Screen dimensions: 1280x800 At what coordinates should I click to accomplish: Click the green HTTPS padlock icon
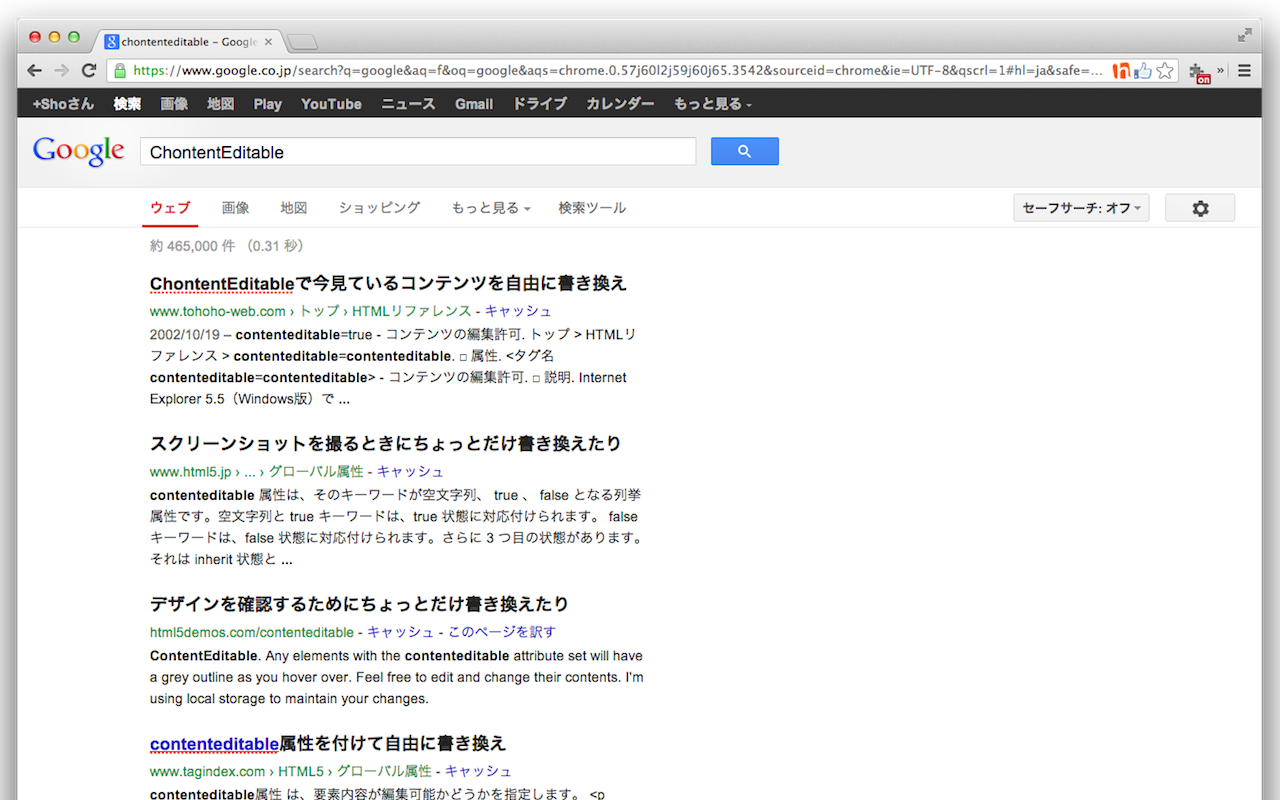120,71
